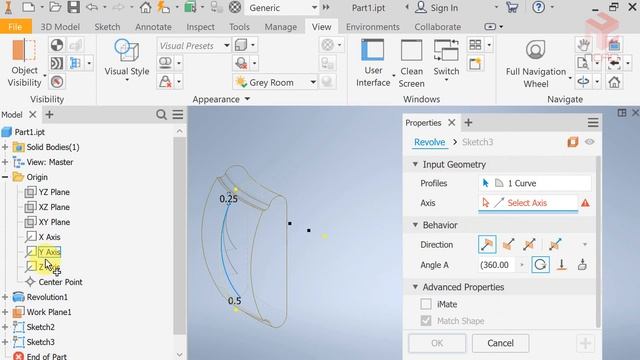This screenshot has height=360, width=640.
Task: Click the Object Visibility icon
Action: point(24,50)
